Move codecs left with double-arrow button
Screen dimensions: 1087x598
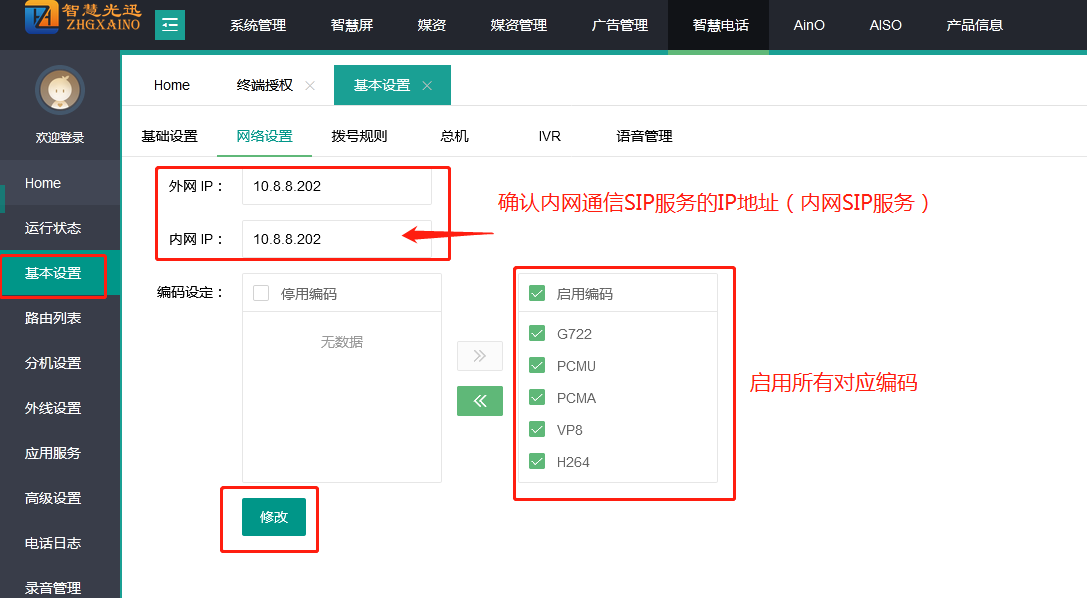[480, 401]
